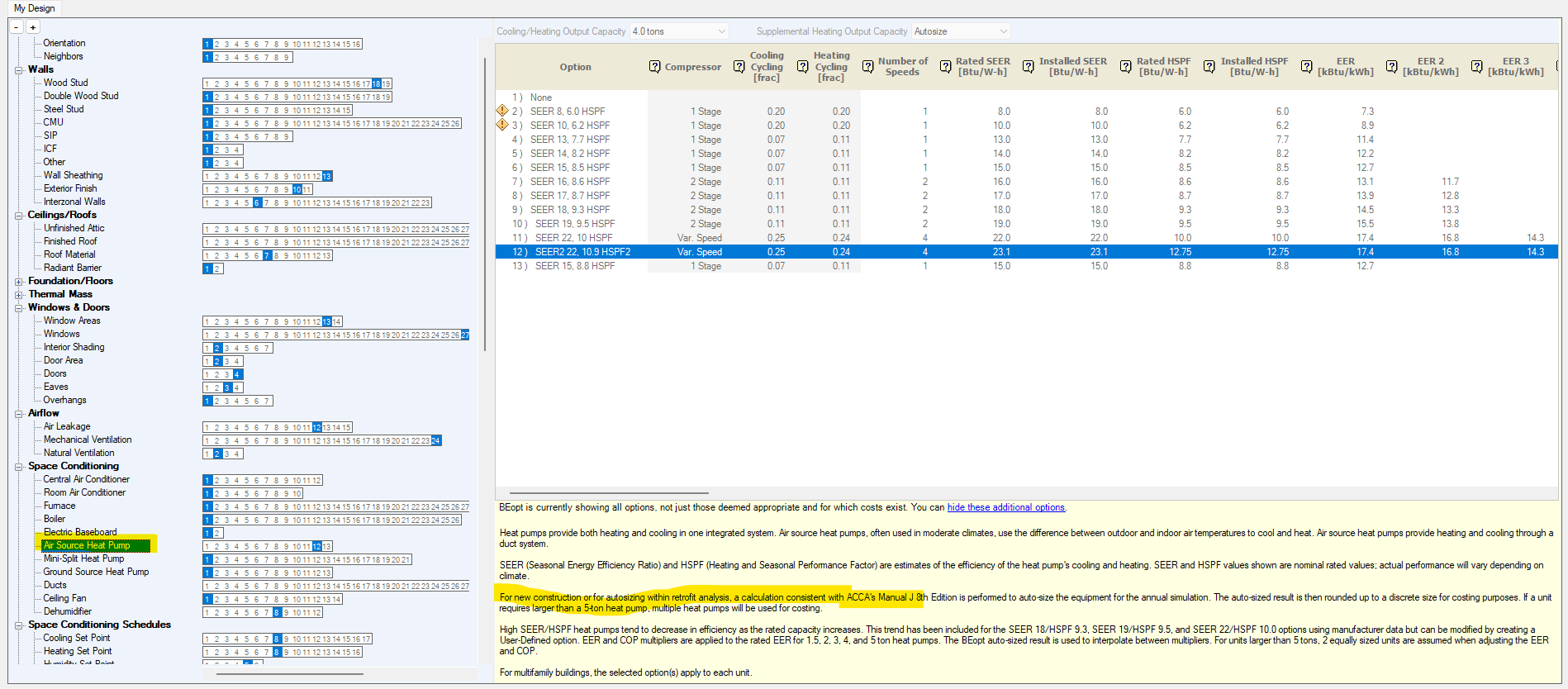Screen dimensions: 1568x689
Task: Click warning diamond on SEER 10, 6.2 HSPF row
Action: click(501, 125)
